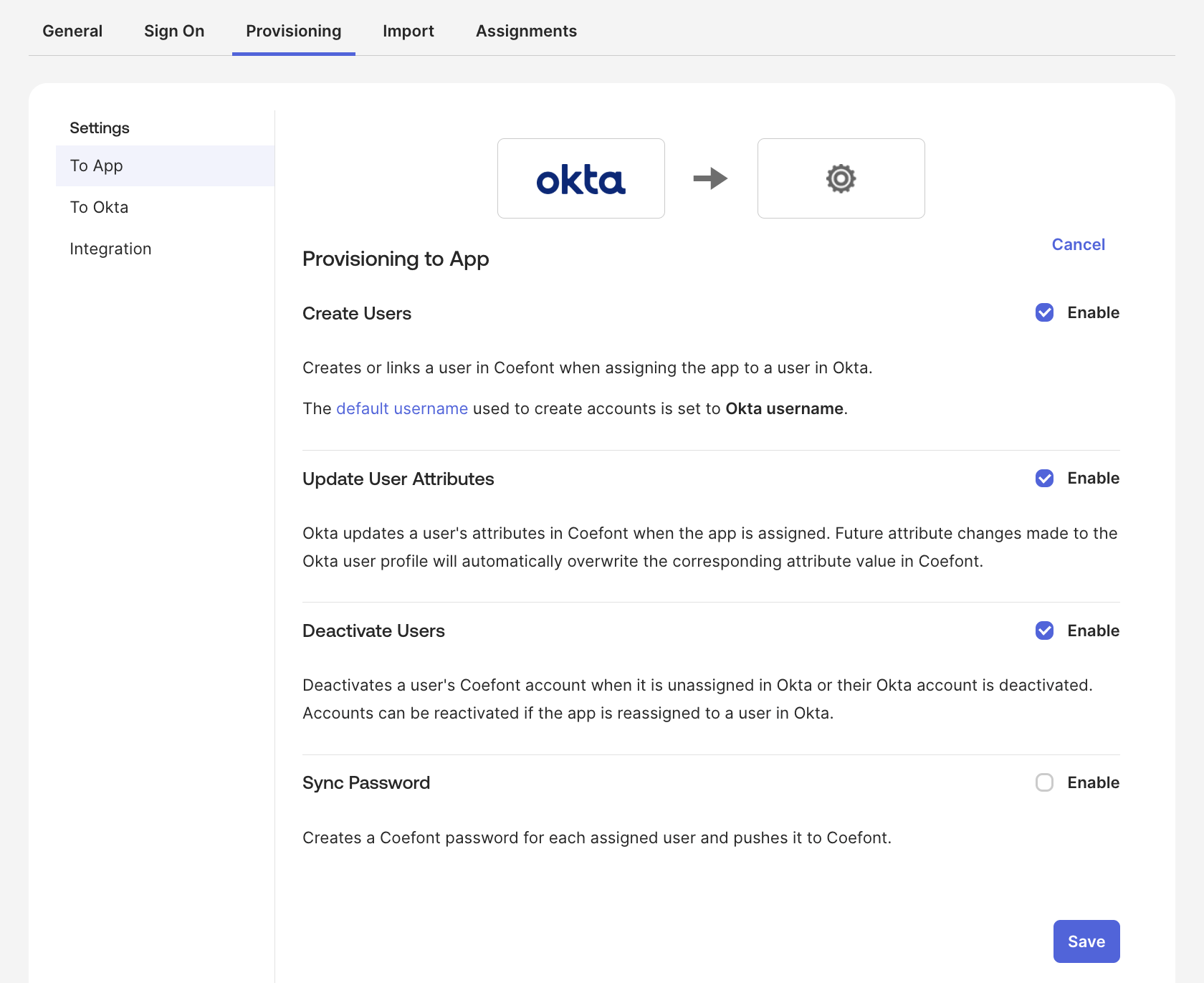This screenshot has height=983, width=1204.
Task: Uncheck Create Users Enable checkbox
Action: click(x=1044, y=312)
